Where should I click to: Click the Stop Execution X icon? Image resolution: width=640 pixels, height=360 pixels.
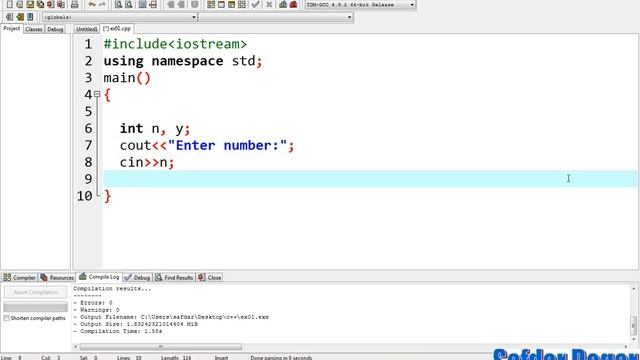269,4
